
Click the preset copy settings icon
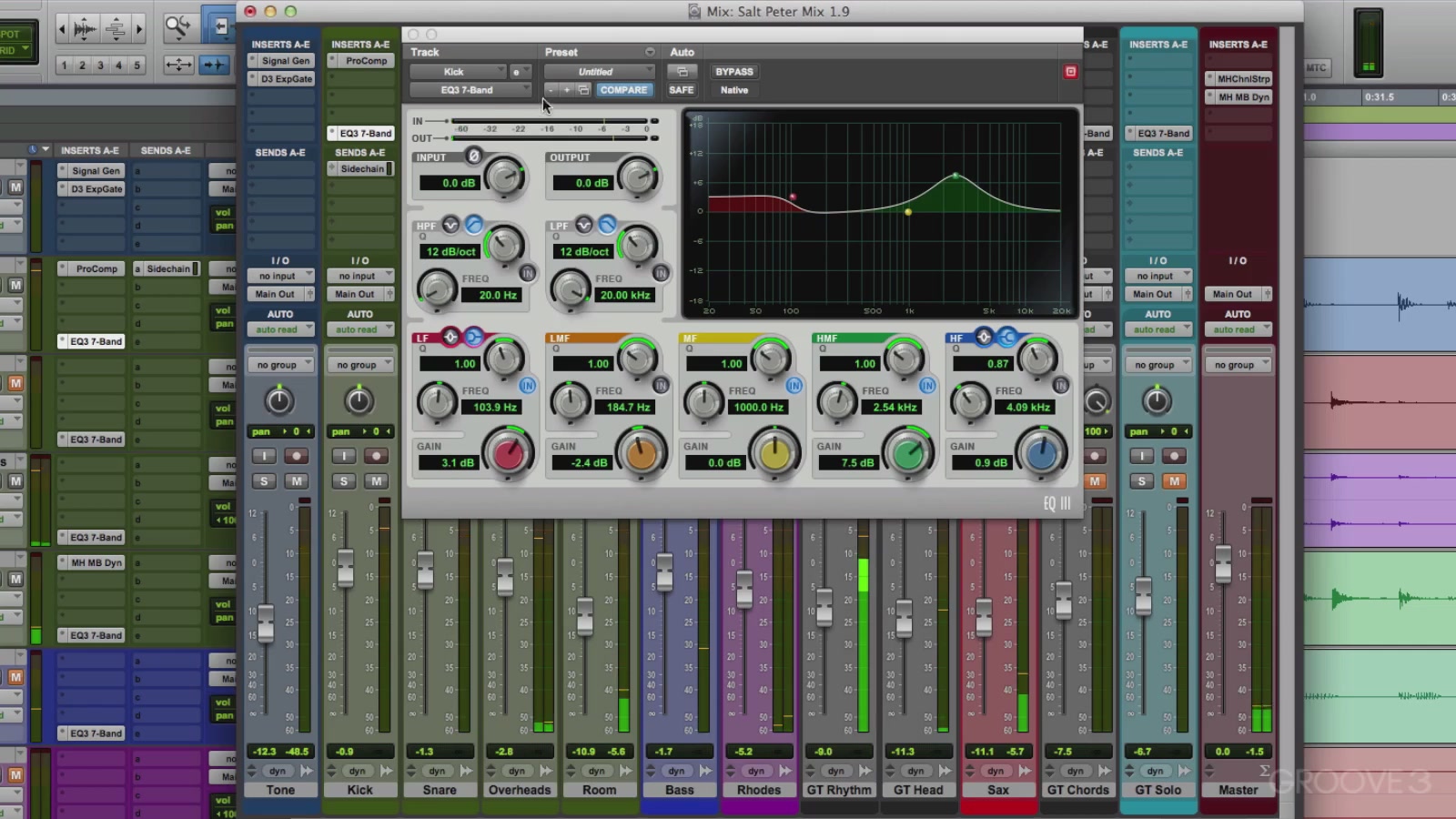click(x=584, y=90)
